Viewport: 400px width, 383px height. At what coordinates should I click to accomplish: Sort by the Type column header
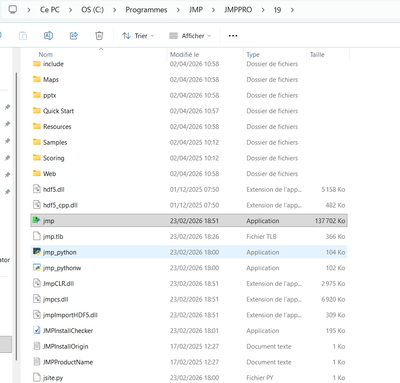253,54
